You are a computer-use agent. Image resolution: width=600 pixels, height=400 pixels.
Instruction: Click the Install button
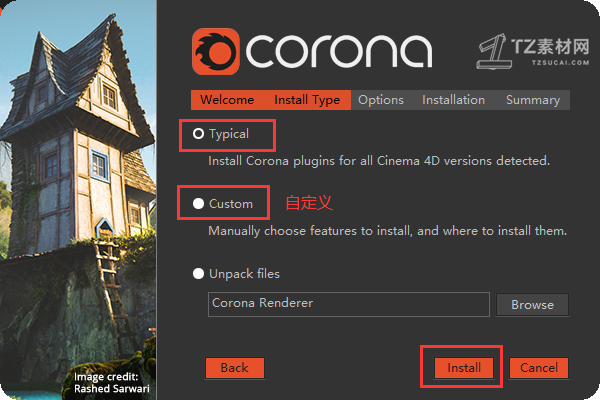click(464, 368)
